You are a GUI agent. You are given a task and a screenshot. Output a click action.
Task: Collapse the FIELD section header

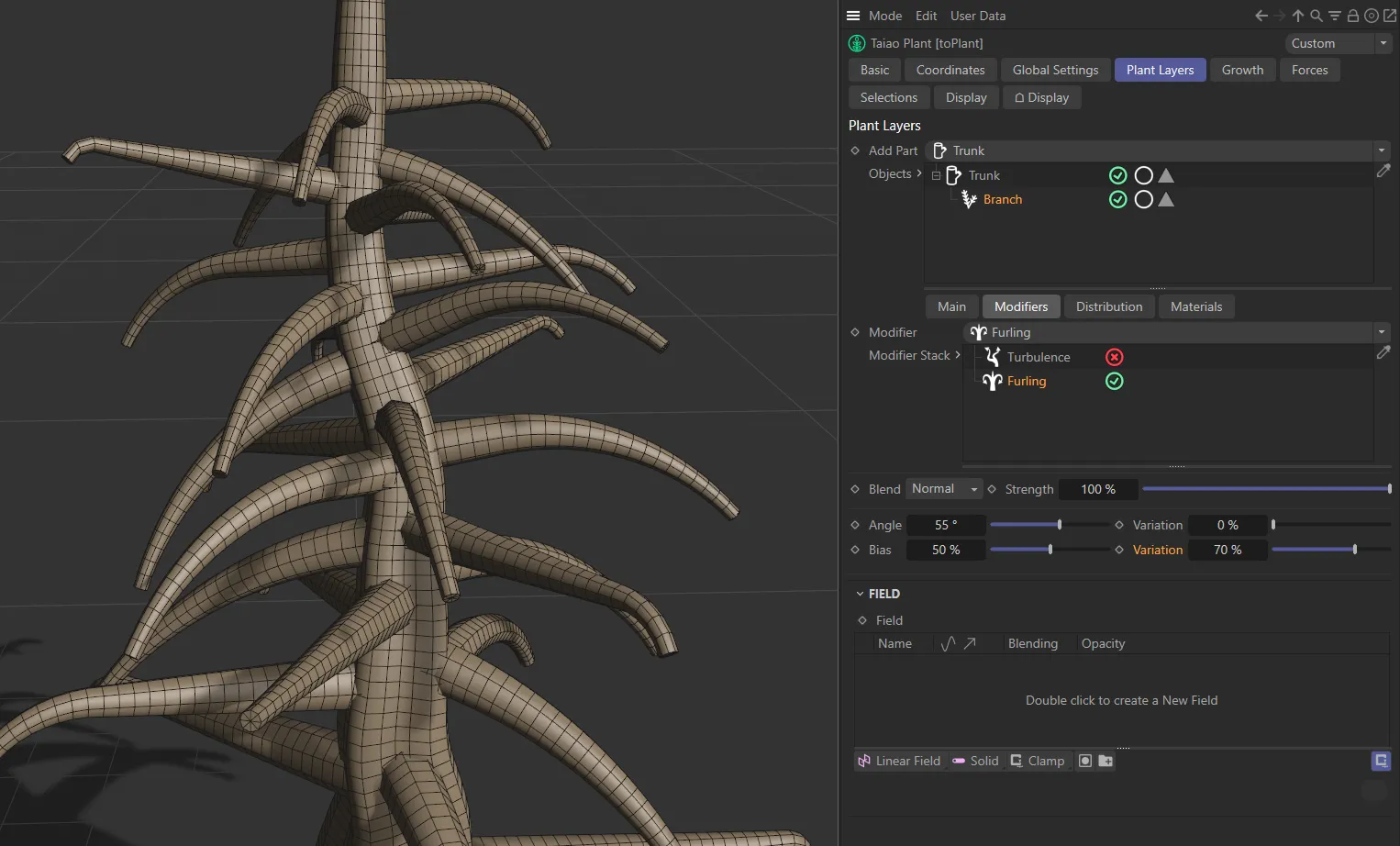pos(860,593)
